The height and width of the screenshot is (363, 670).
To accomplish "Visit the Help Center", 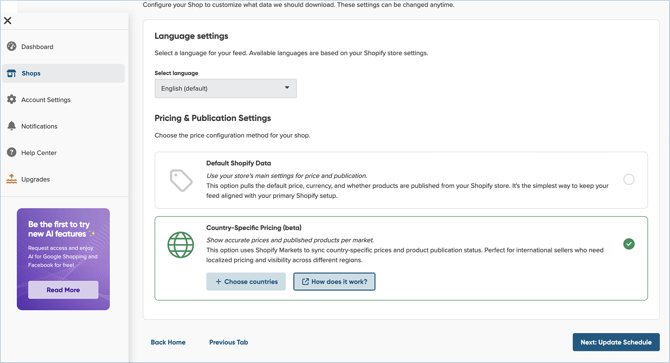I will click(x=63, y=152).
